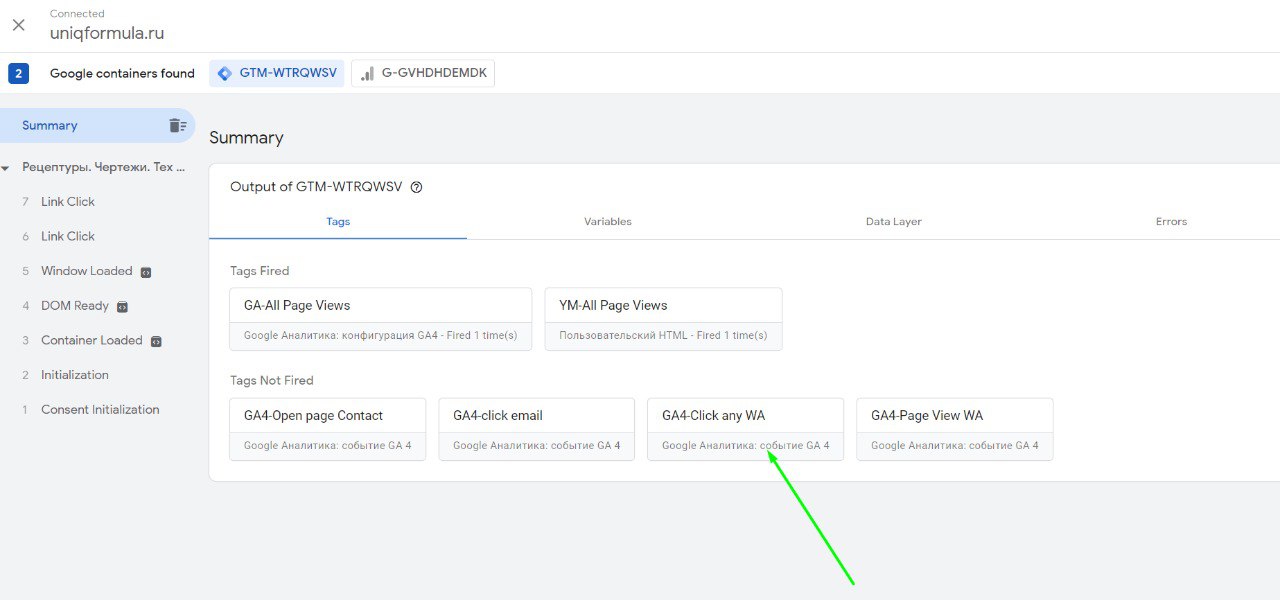Select the GTM-WTRQWSV container chip
The height and width of the screenshot is (600, 1280).
(x=277, y=73)
